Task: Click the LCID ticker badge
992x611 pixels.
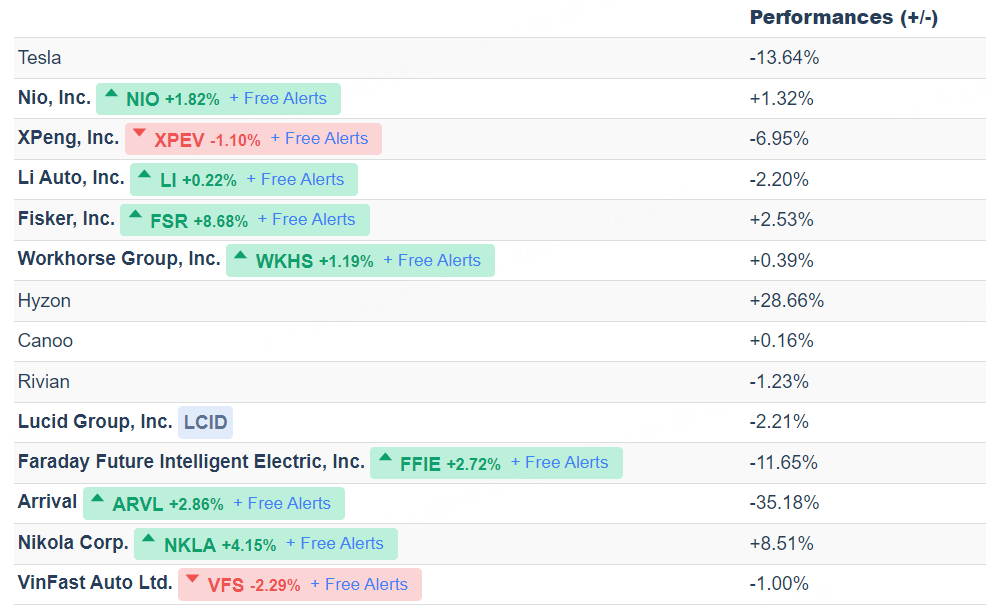Action: (205, 422)
